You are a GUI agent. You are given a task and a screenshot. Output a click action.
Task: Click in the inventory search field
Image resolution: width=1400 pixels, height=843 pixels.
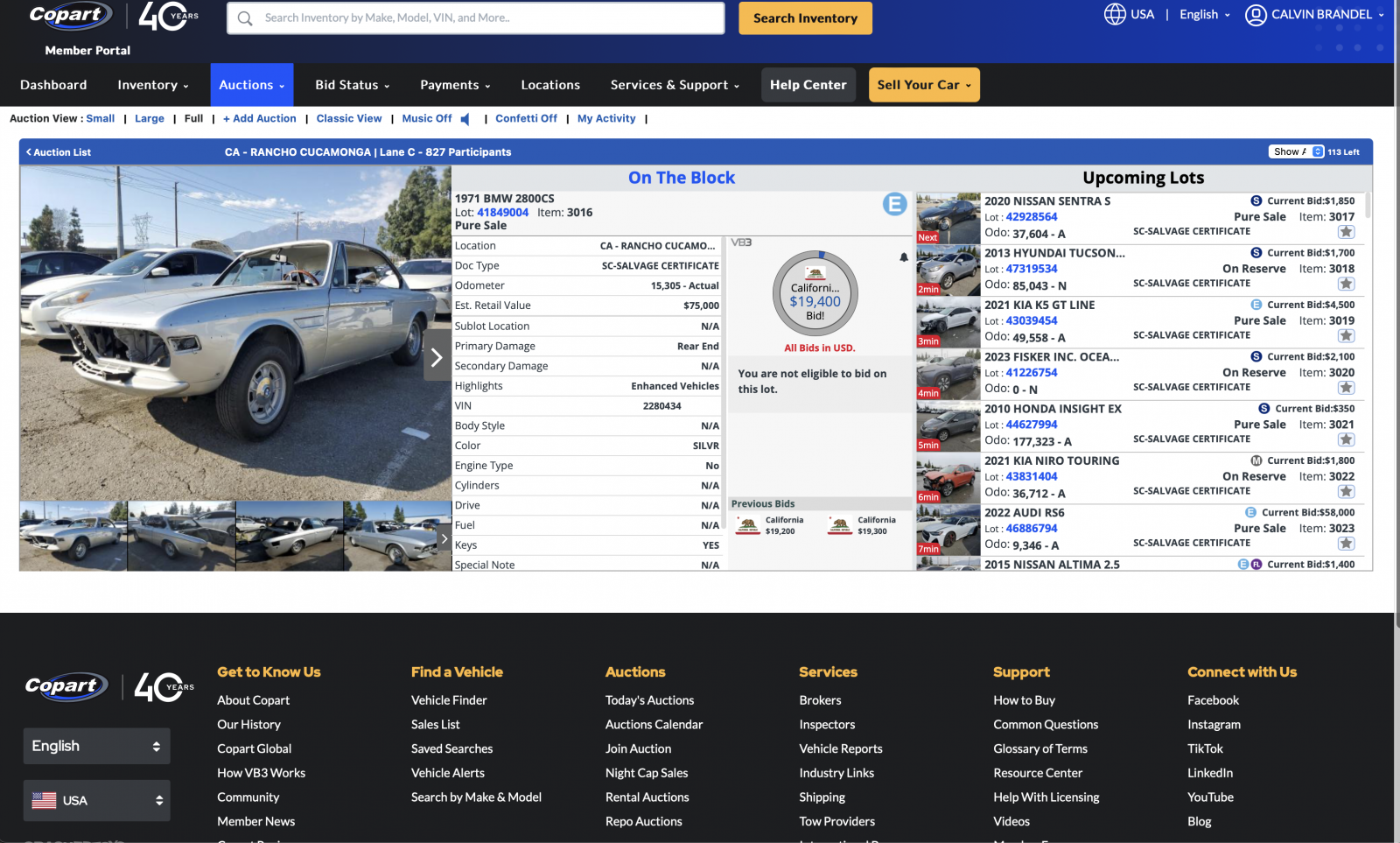point(476,18)
